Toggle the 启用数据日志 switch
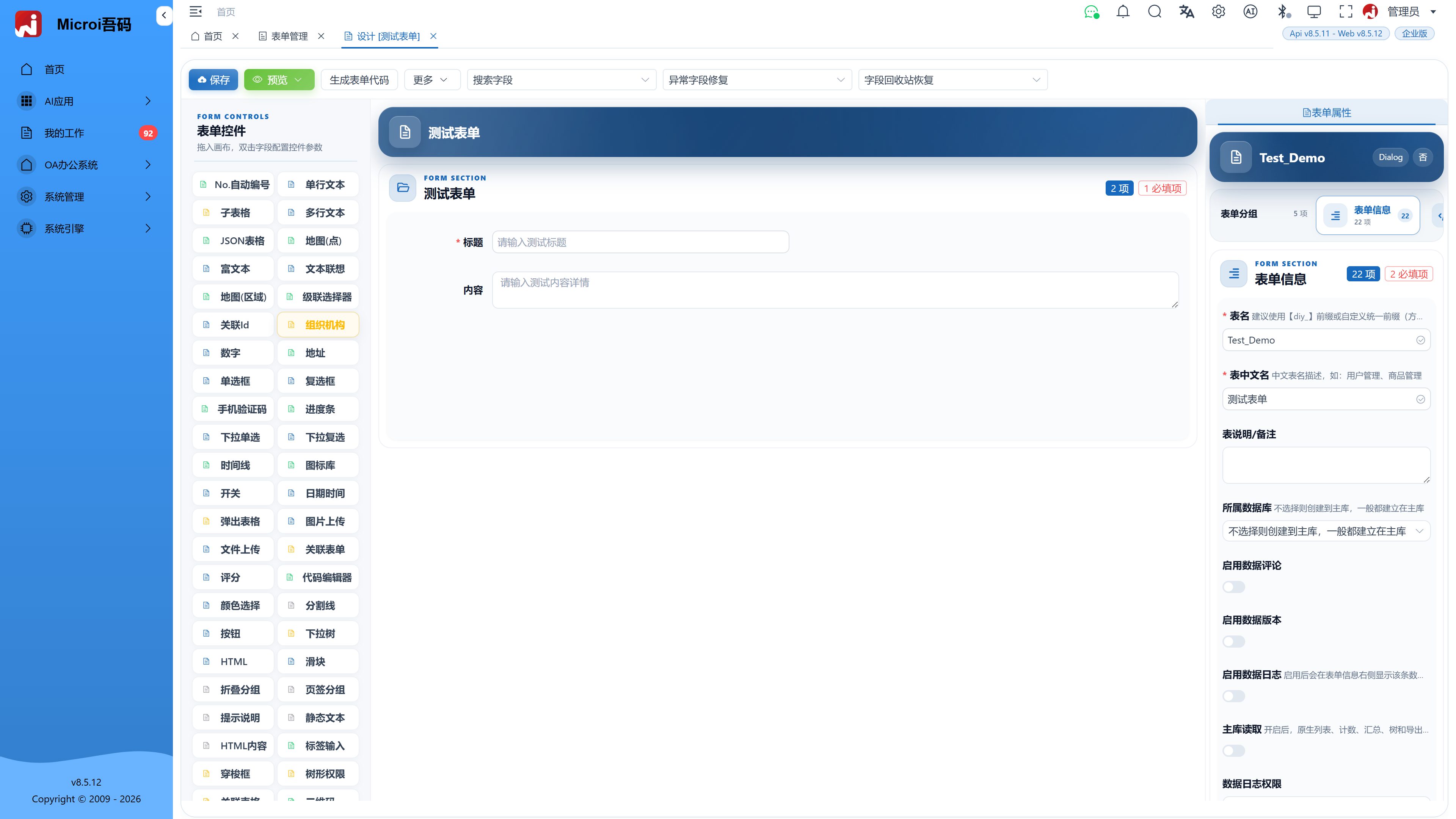 tap(1233, 697)
